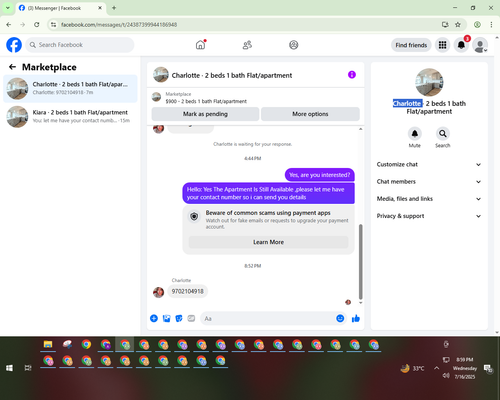Image resolution: width=500 pixels, height=400 pixels.
Task: Click Charlotte's avatar beside phone number message
Action: click(x=158, y=292)
